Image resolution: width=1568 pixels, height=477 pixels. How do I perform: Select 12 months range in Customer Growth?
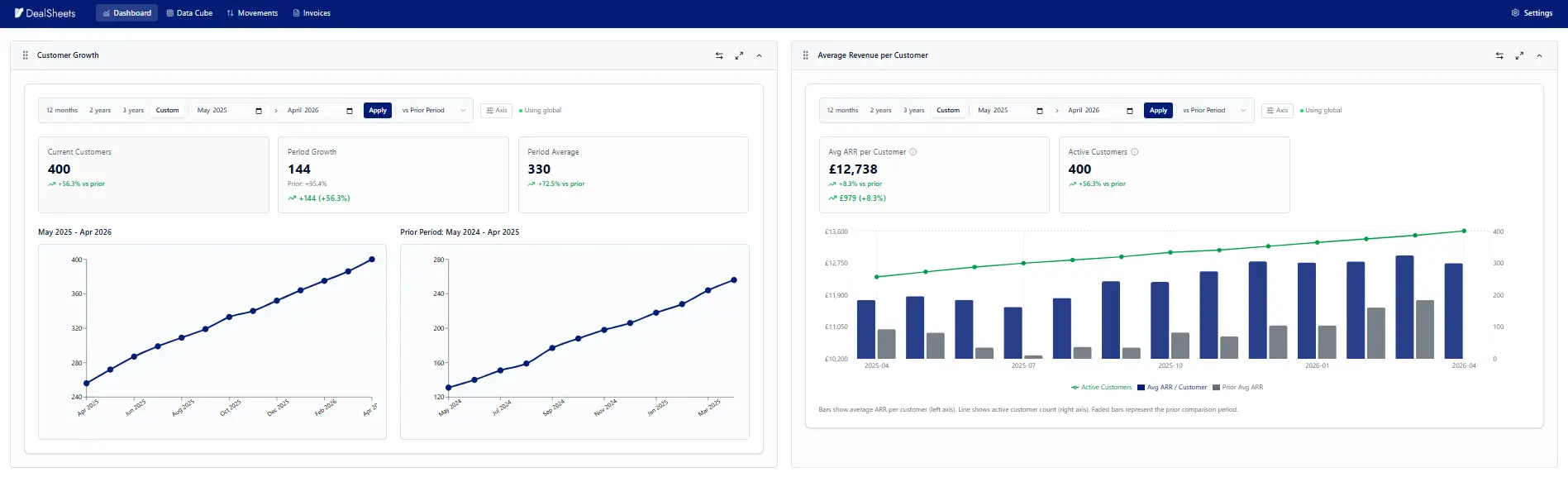(62, 110)
